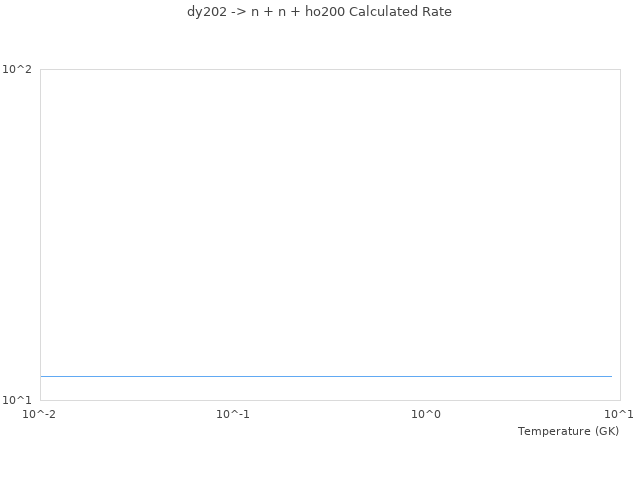Select the 10^1 y-axis tick label
Image resolution: width=640 pixels, height=480 pixels.
pos(17,400)
